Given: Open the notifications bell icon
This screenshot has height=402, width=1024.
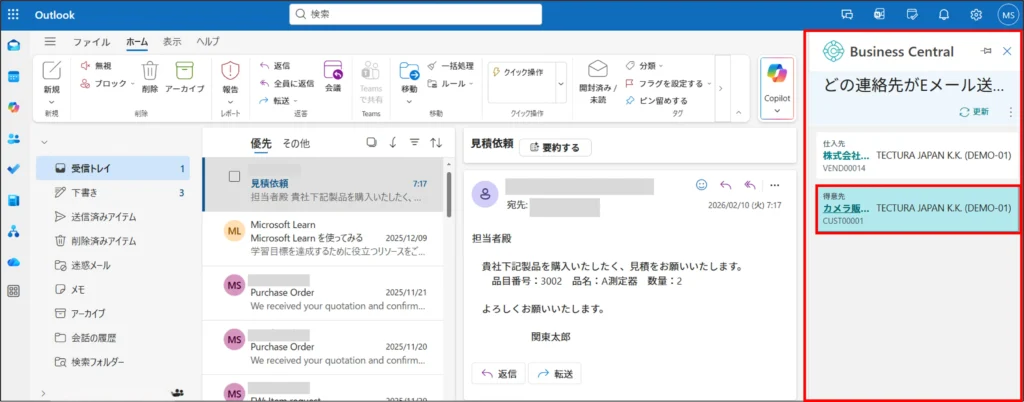Looking at the screenshot, I should click(943, 14).
